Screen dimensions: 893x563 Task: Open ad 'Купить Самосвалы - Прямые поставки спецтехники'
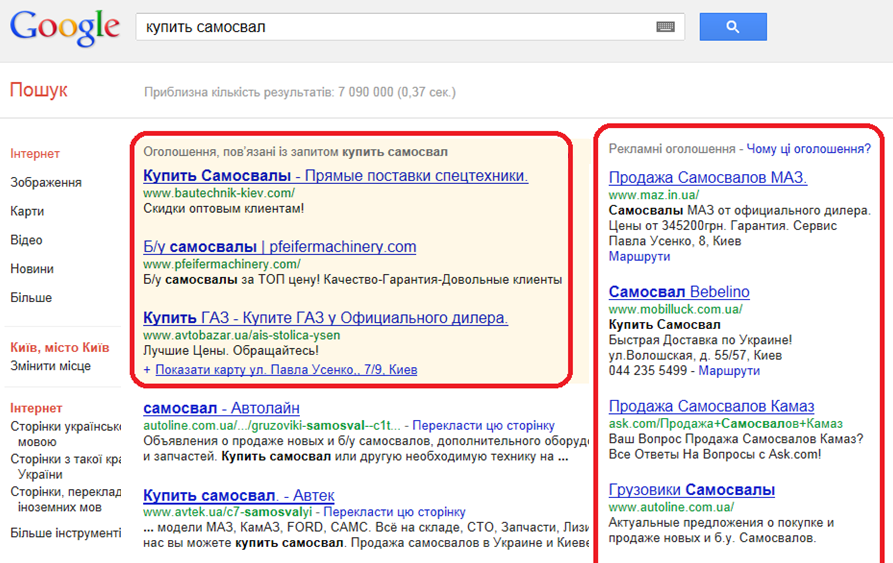click(x=335, y=176)
